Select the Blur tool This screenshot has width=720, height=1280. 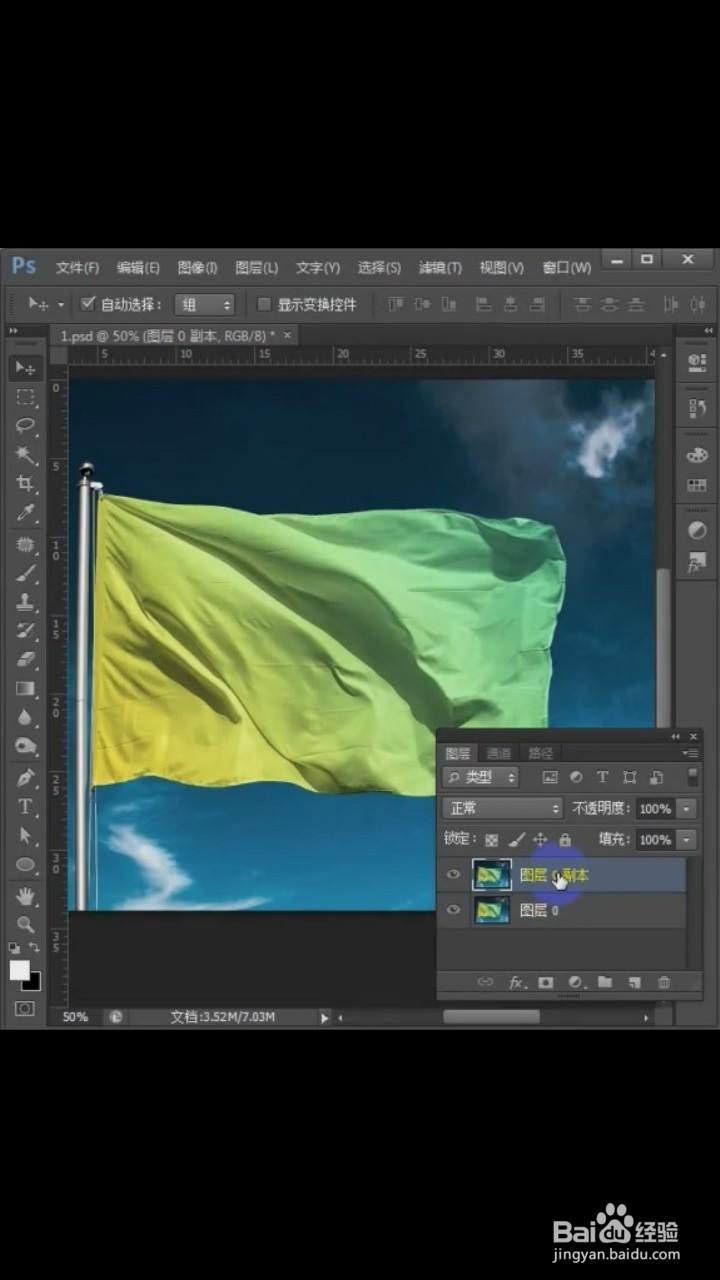click(25, 718)
